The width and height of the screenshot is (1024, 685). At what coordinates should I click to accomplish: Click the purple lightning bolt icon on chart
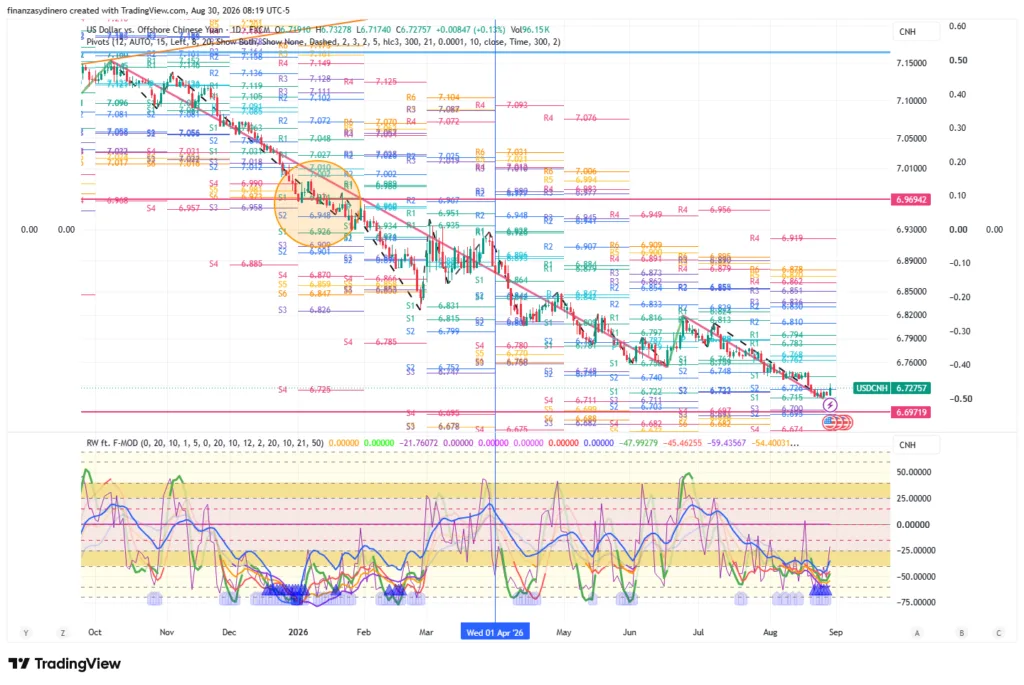[829, 406]
